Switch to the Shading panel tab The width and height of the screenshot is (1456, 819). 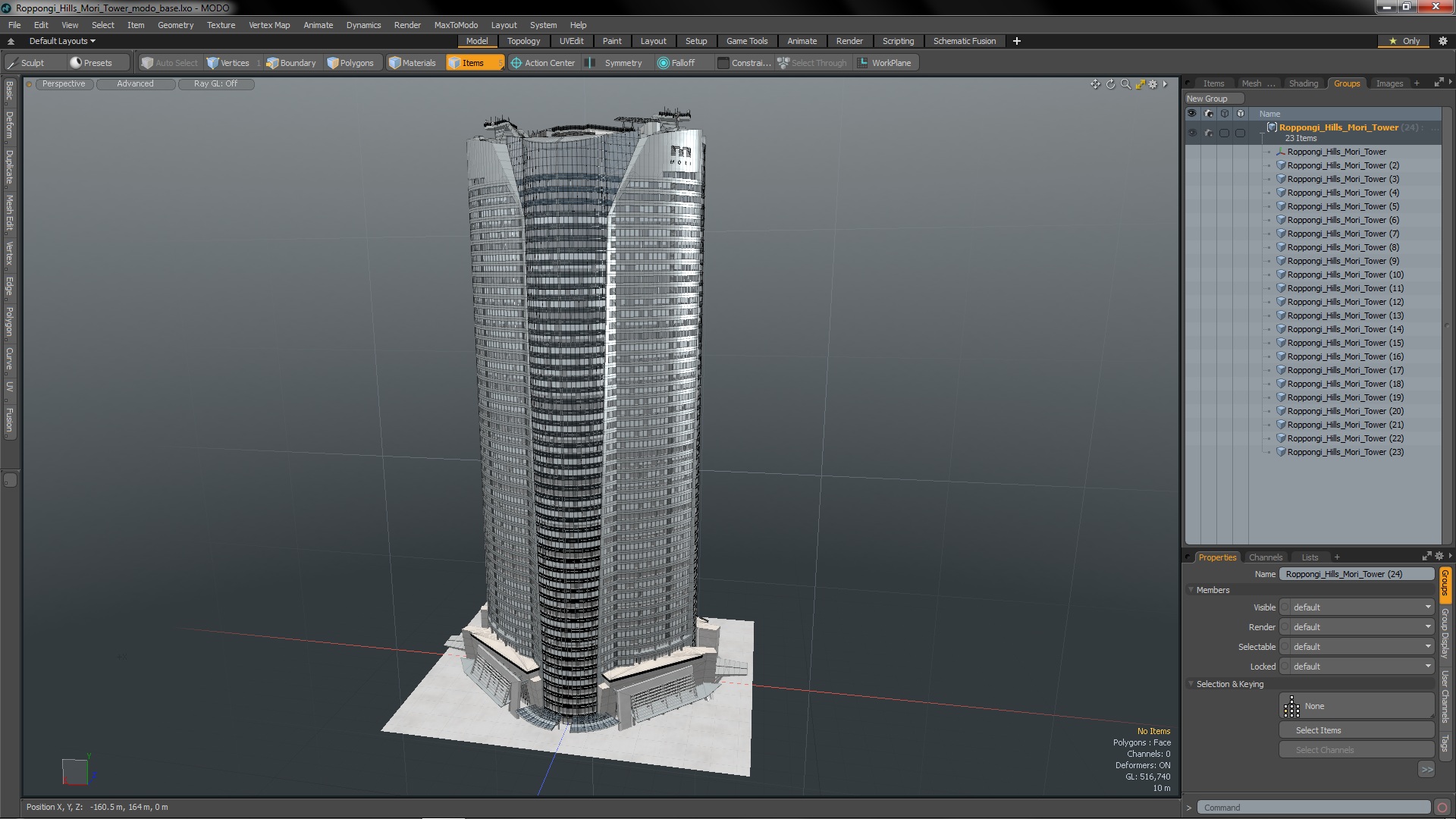1303,83
